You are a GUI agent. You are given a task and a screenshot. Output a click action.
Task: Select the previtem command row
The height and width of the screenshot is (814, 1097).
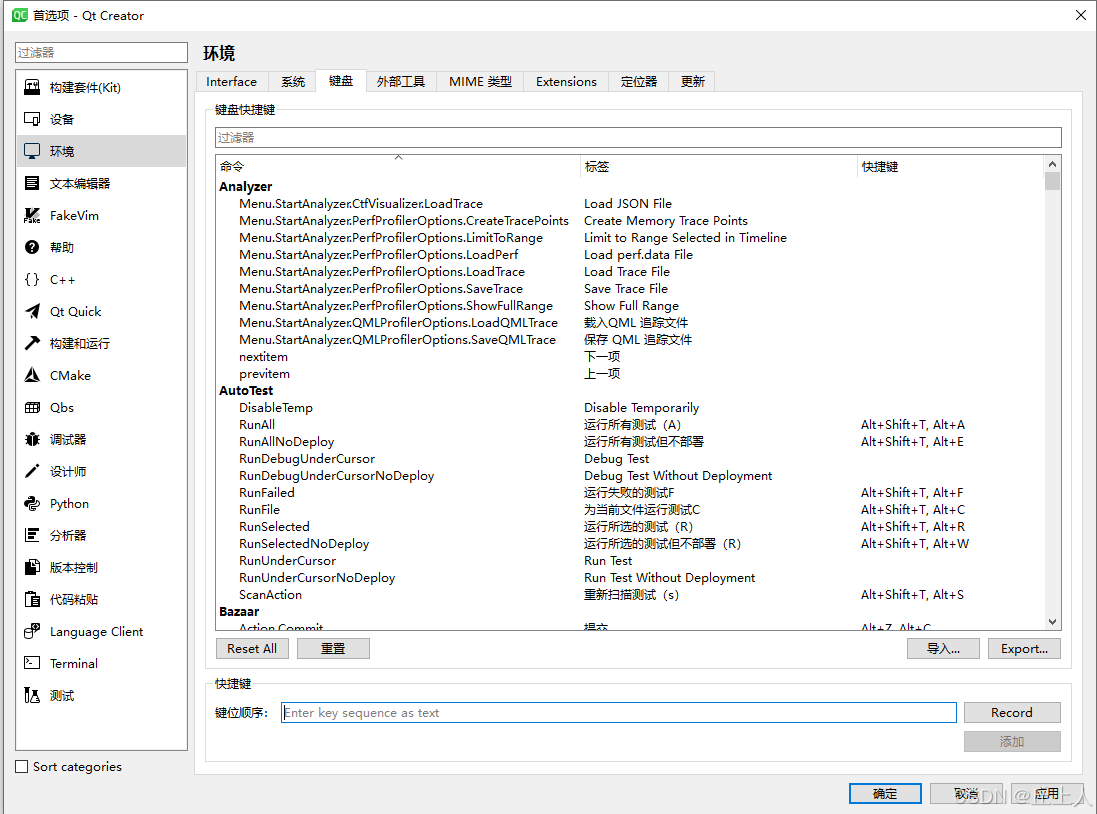(x=630, y=374)
